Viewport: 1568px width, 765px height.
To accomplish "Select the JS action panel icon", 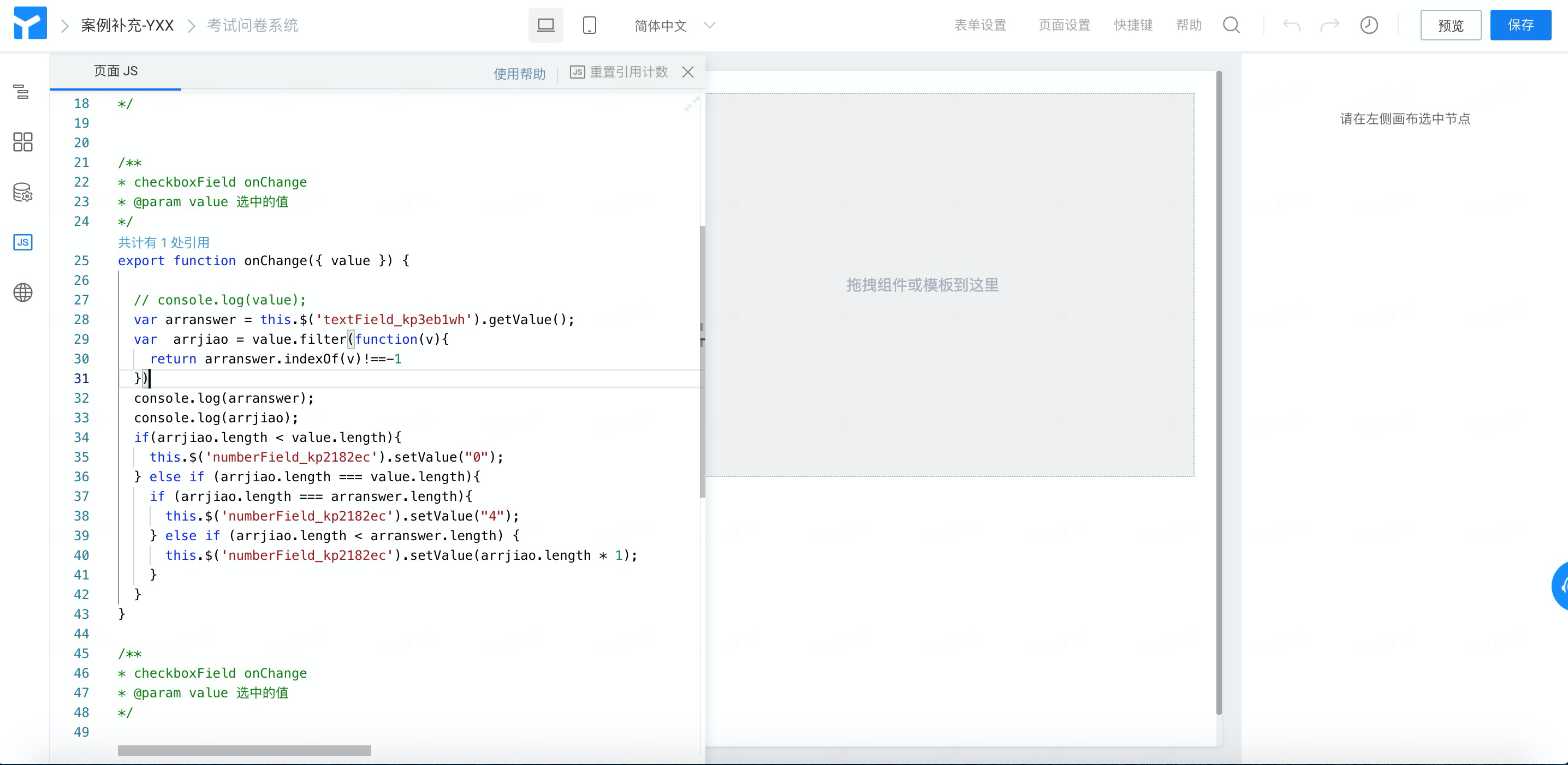I will click(22, 242).
